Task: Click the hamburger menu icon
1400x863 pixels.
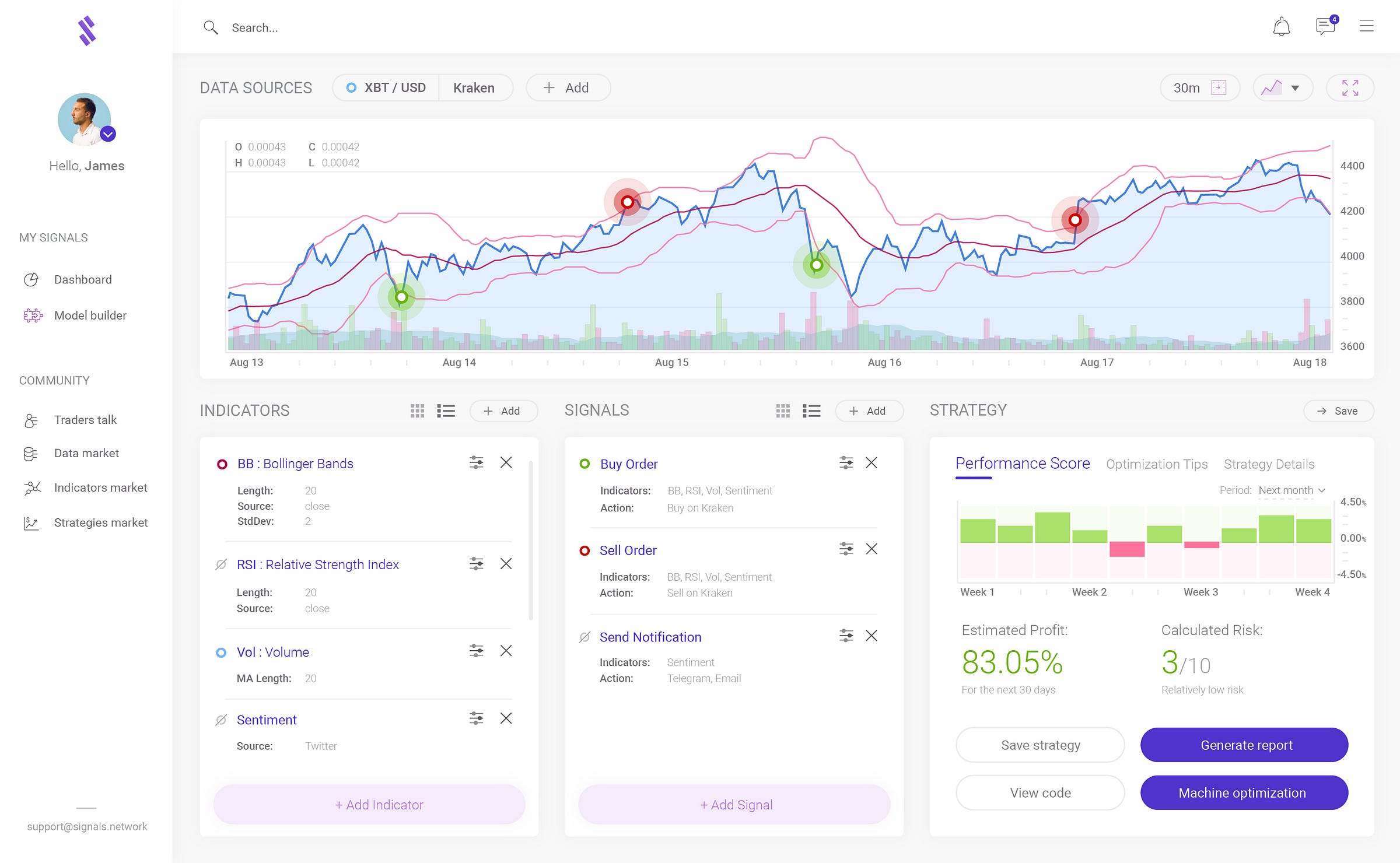Action: coord(1366,26)
